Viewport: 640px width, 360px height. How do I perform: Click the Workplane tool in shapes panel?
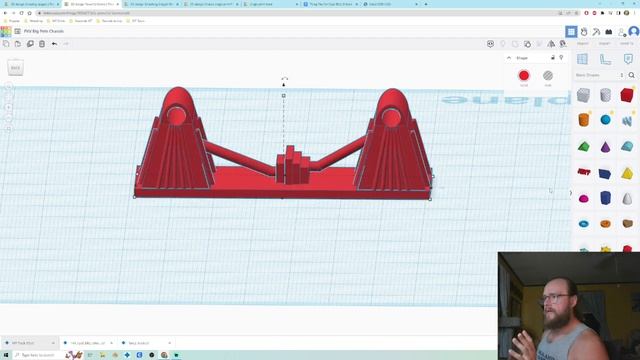point(582,59)
